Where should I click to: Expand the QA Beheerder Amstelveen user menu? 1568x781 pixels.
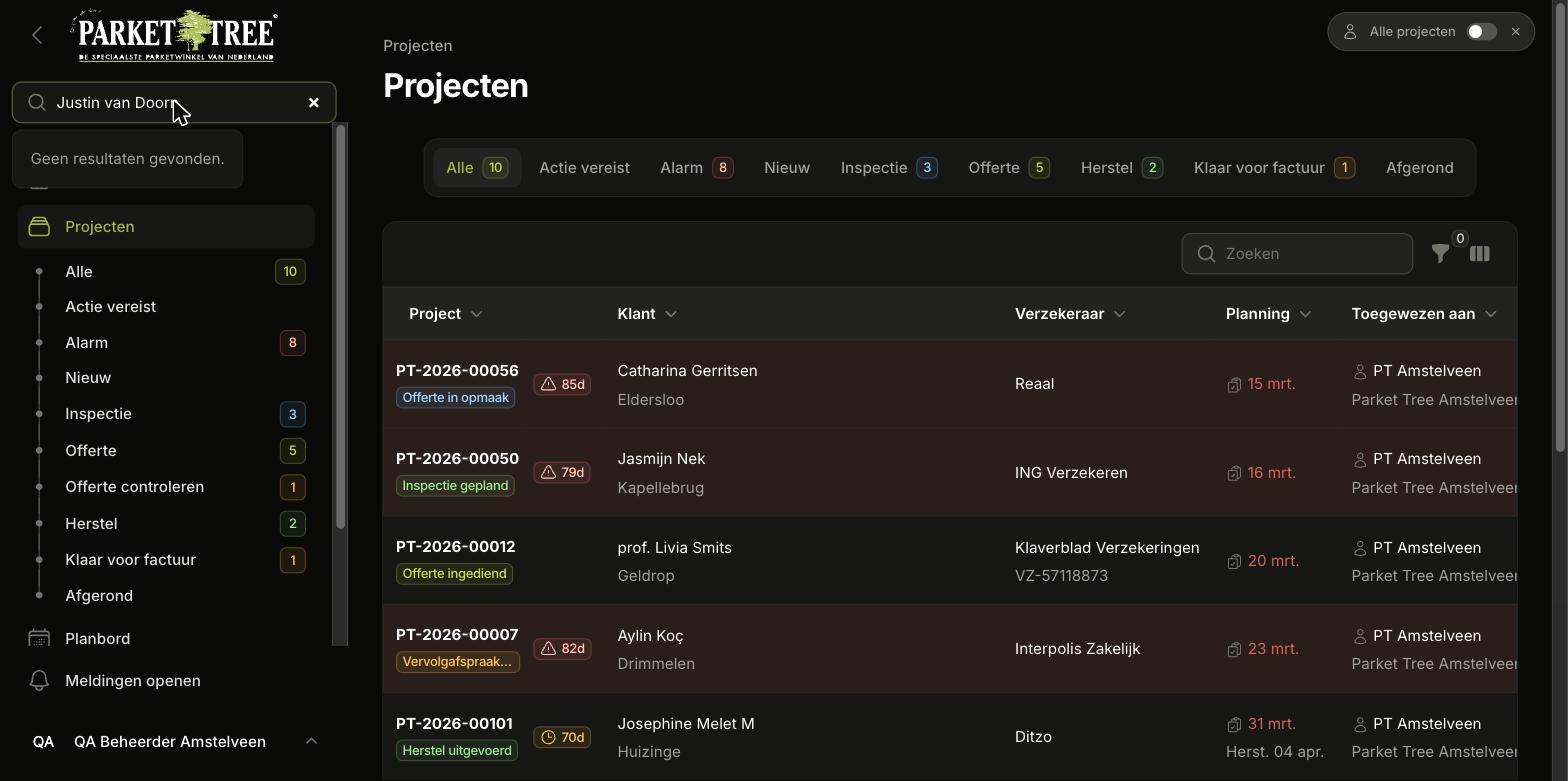[311, 741]
